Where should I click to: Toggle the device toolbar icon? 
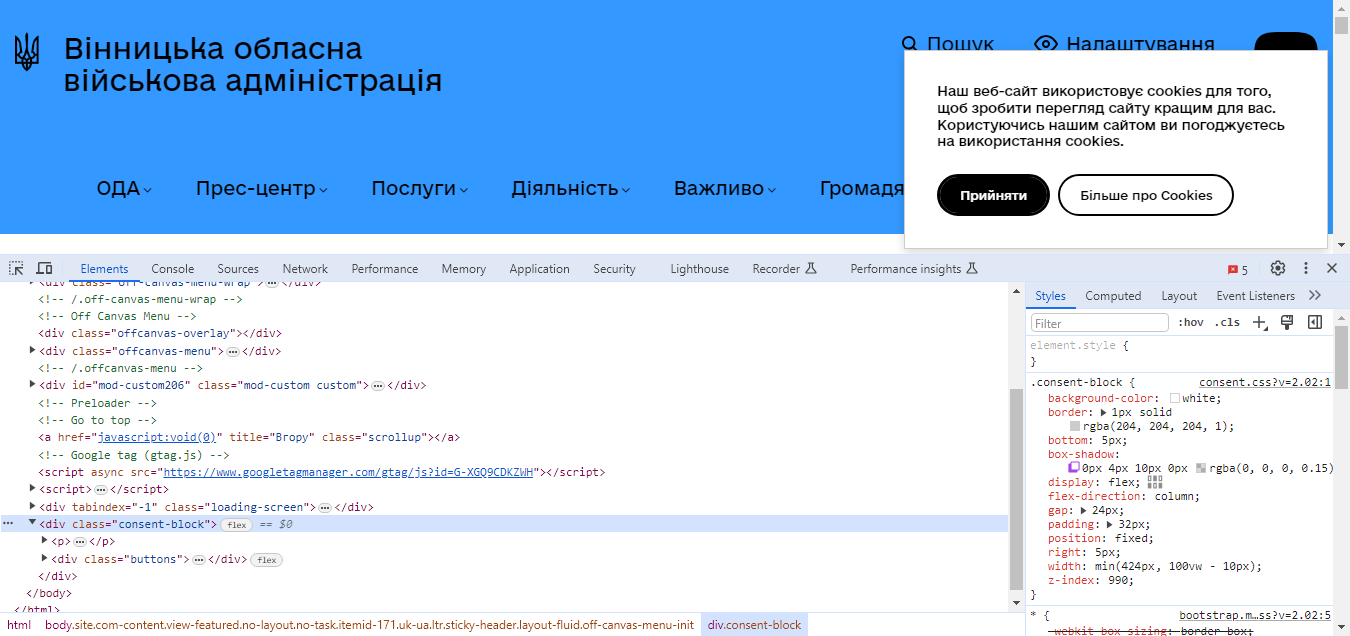click(x=44, y=268)
